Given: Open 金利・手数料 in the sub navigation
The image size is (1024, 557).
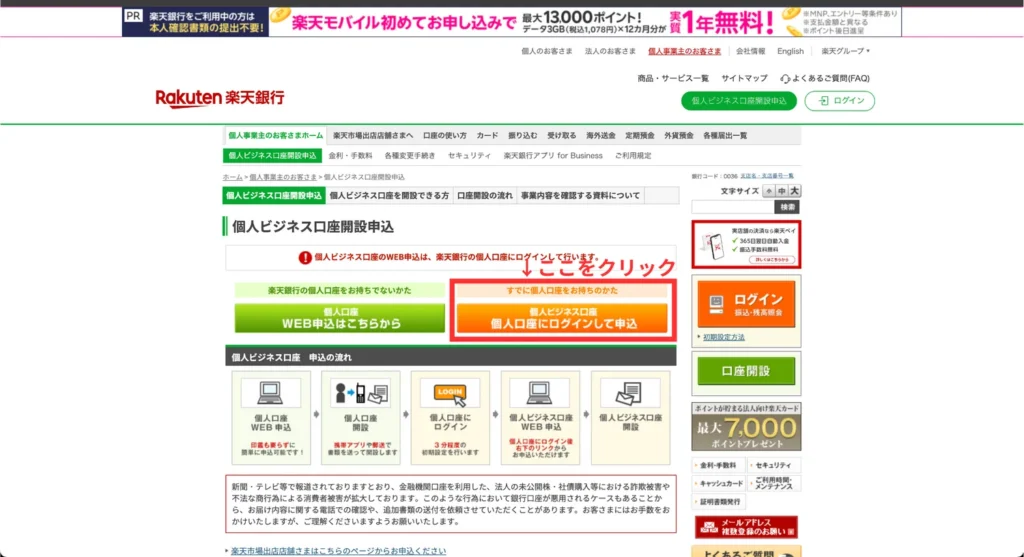Looking at the screenshot, I should coord(351,156).
